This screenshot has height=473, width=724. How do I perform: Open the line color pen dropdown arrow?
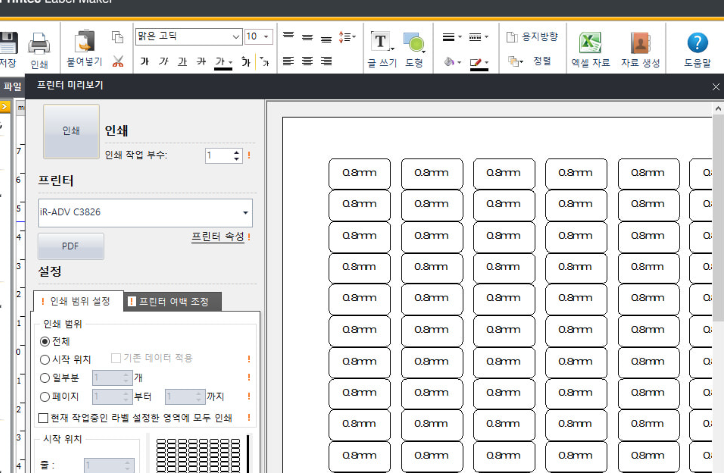pos(487,62)
